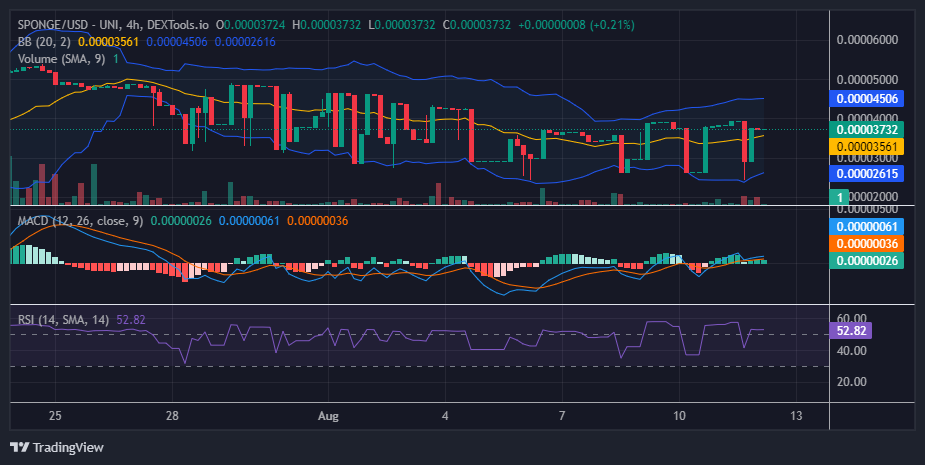Click the 0.00006000 price axis label
Screen dimensions: 925x465
coord(867,40)
